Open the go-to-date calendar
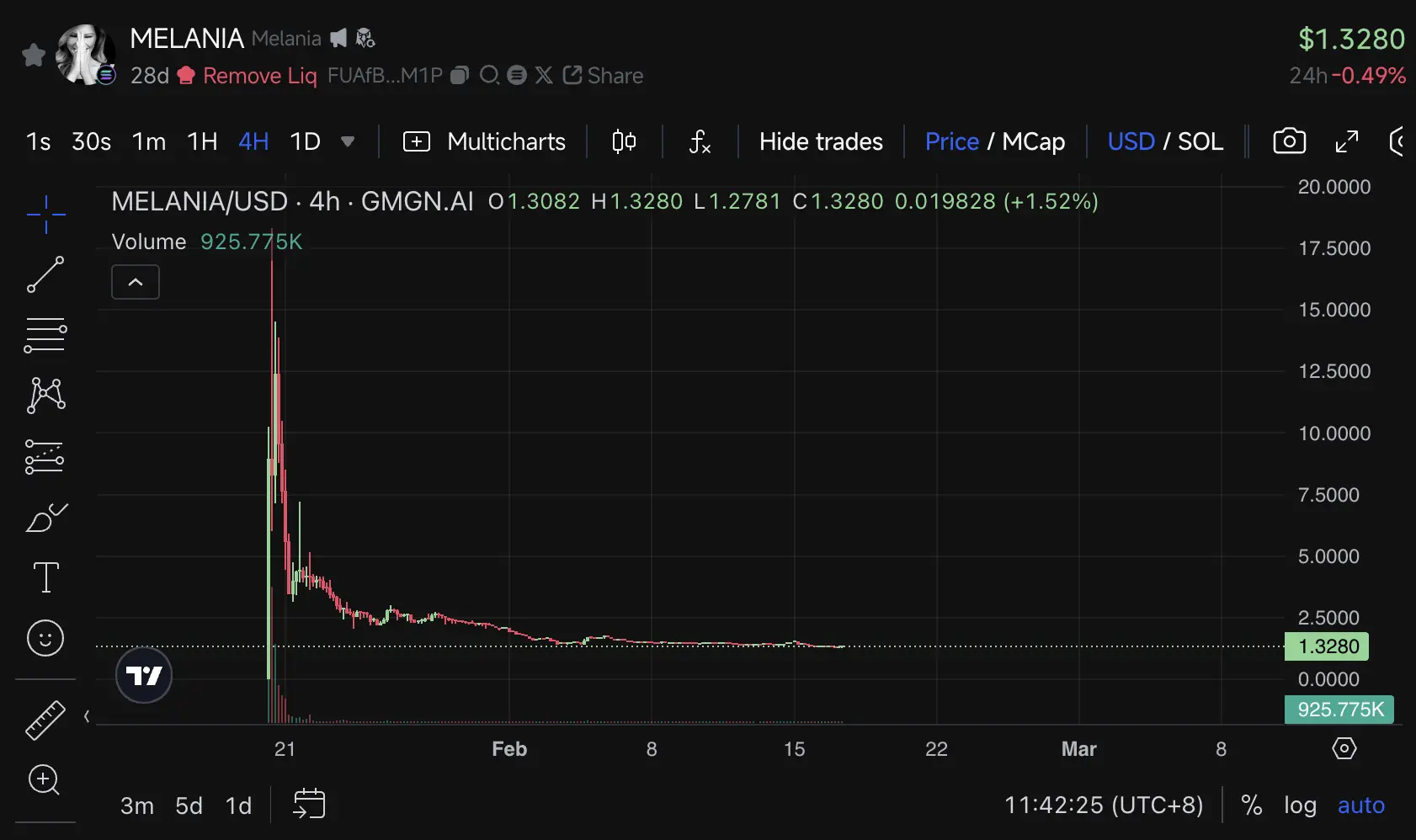The width and height of the screenshot is (1416, 840). pyautogui.click(x=309, y=803)
